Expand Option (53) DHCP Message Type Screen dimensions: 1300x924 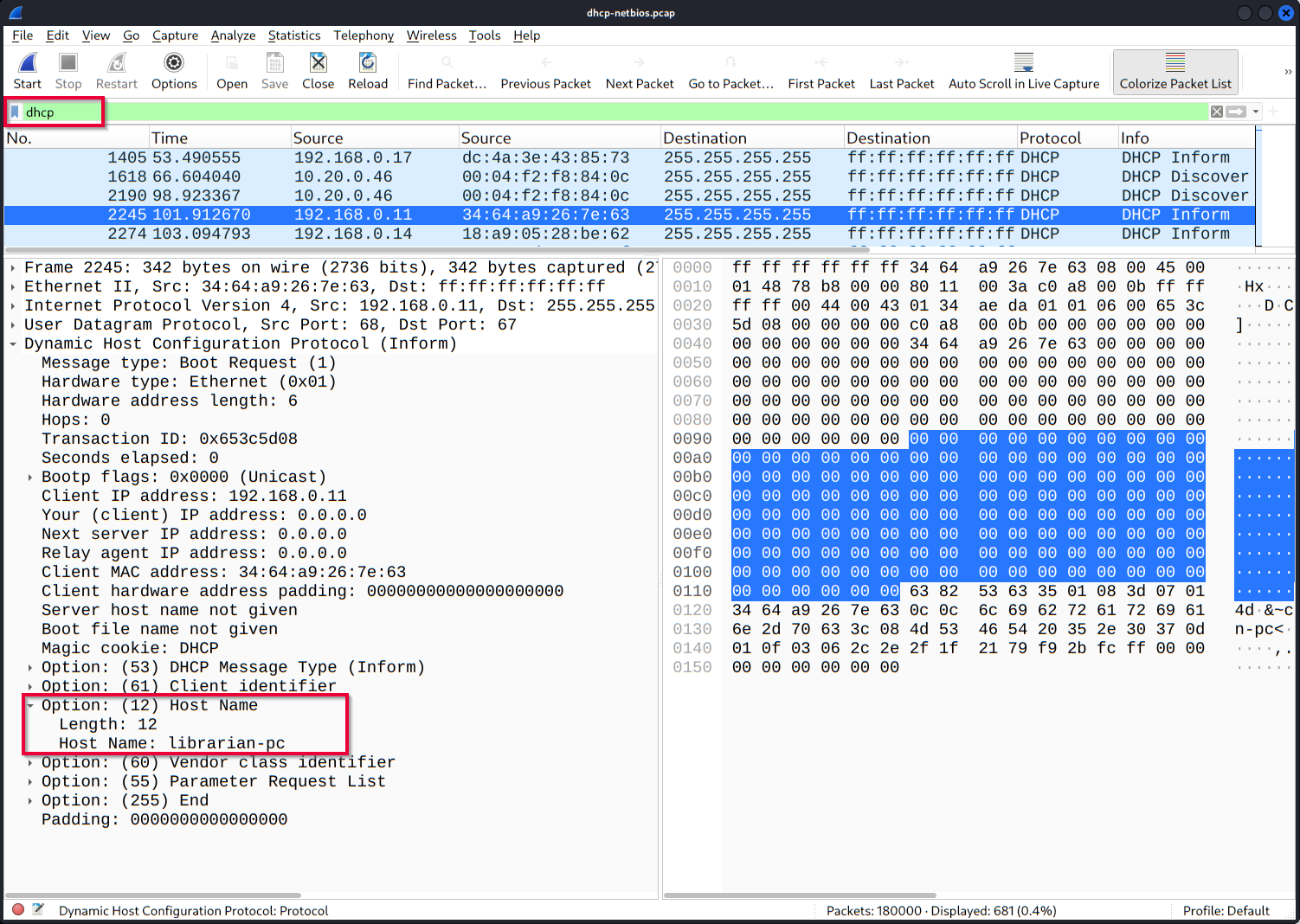tap(30, 667)
